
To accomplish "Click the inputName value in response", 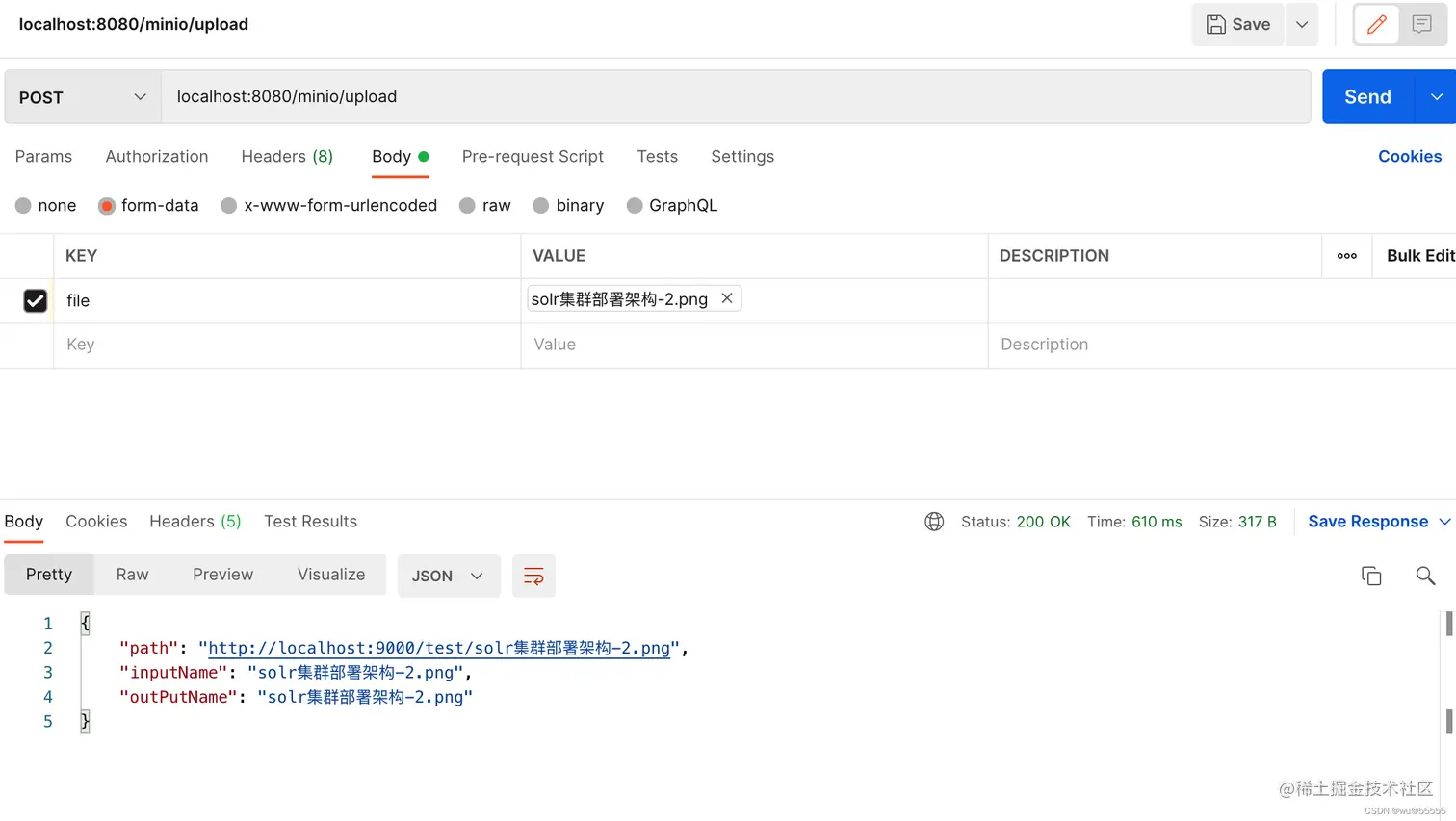I will point(355,672).
